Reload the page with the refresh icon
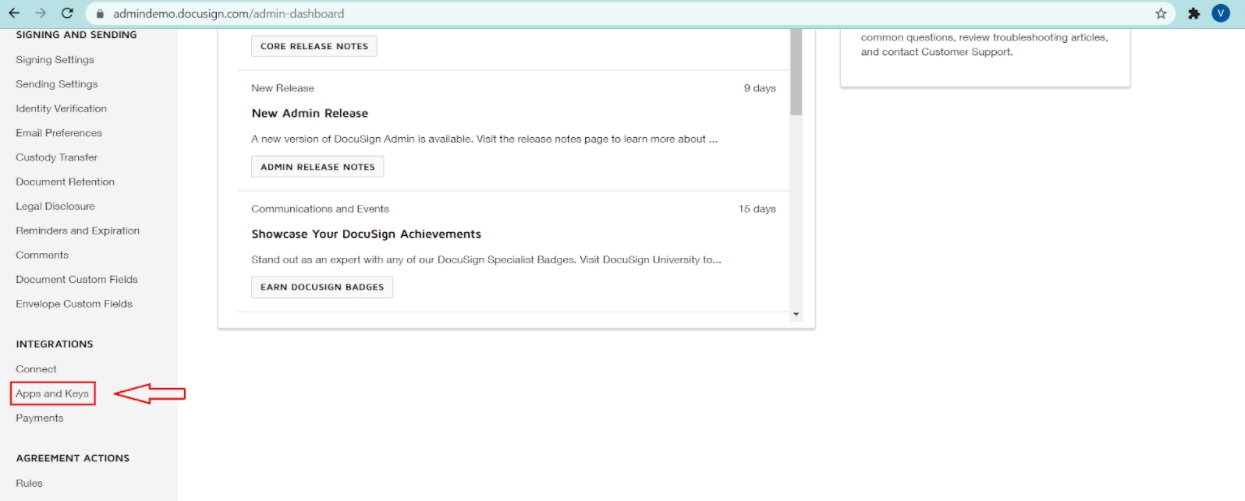This screenshot has height=501, width=1245. pos(68,14)
